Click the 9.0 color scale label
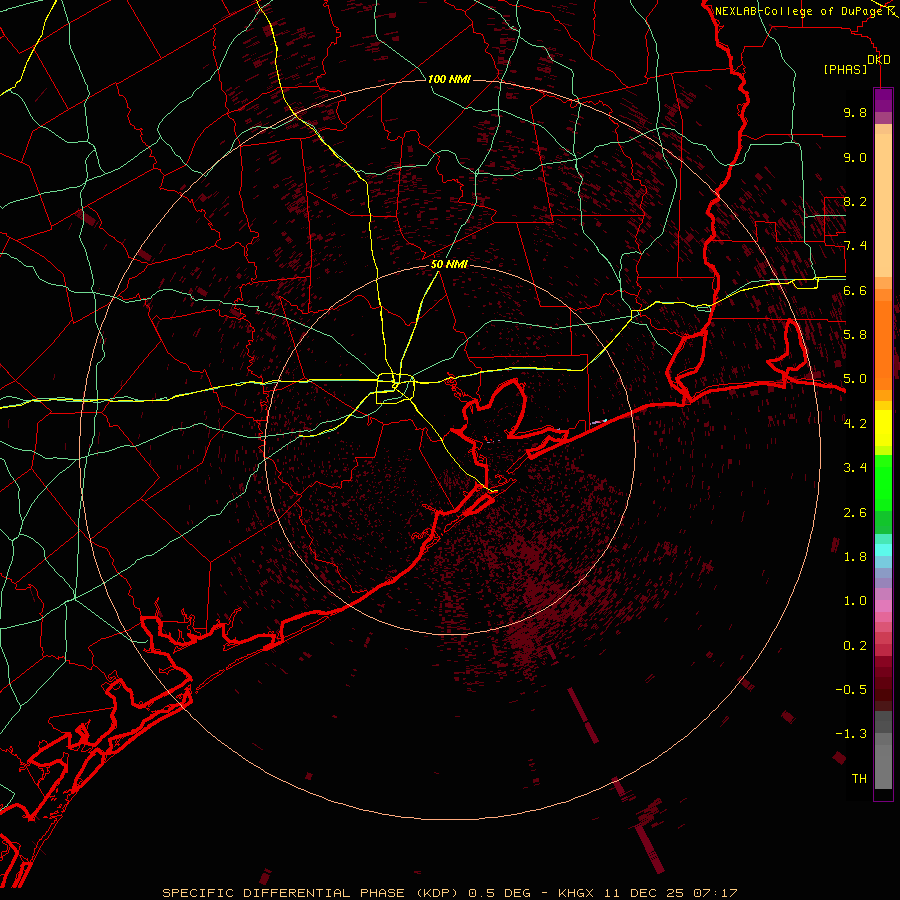900x900 pixels. pyautogui.click(x=855, y=157)
